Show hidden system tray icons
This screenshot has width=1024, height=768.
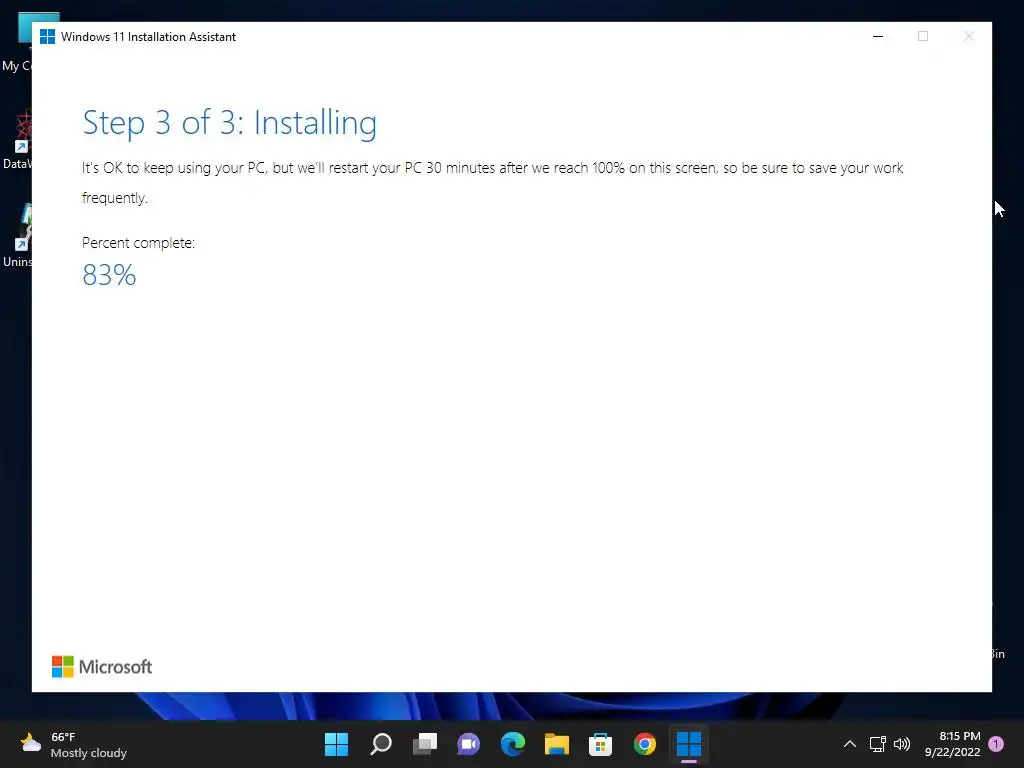850,744
